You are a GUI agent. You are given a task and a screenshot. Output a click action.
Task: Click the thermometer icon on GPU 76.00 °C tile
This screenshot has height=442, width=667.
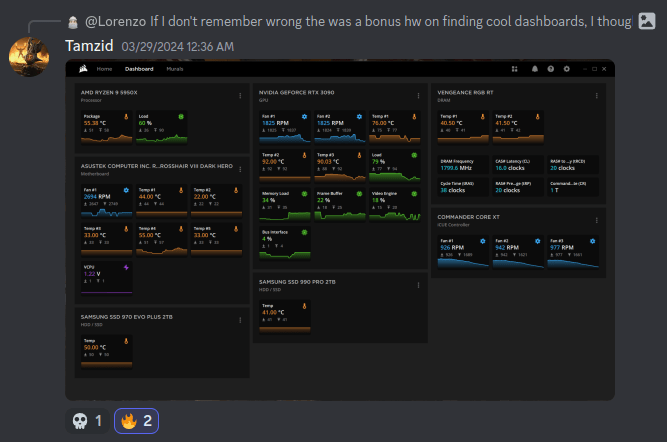tap(414, 117)
